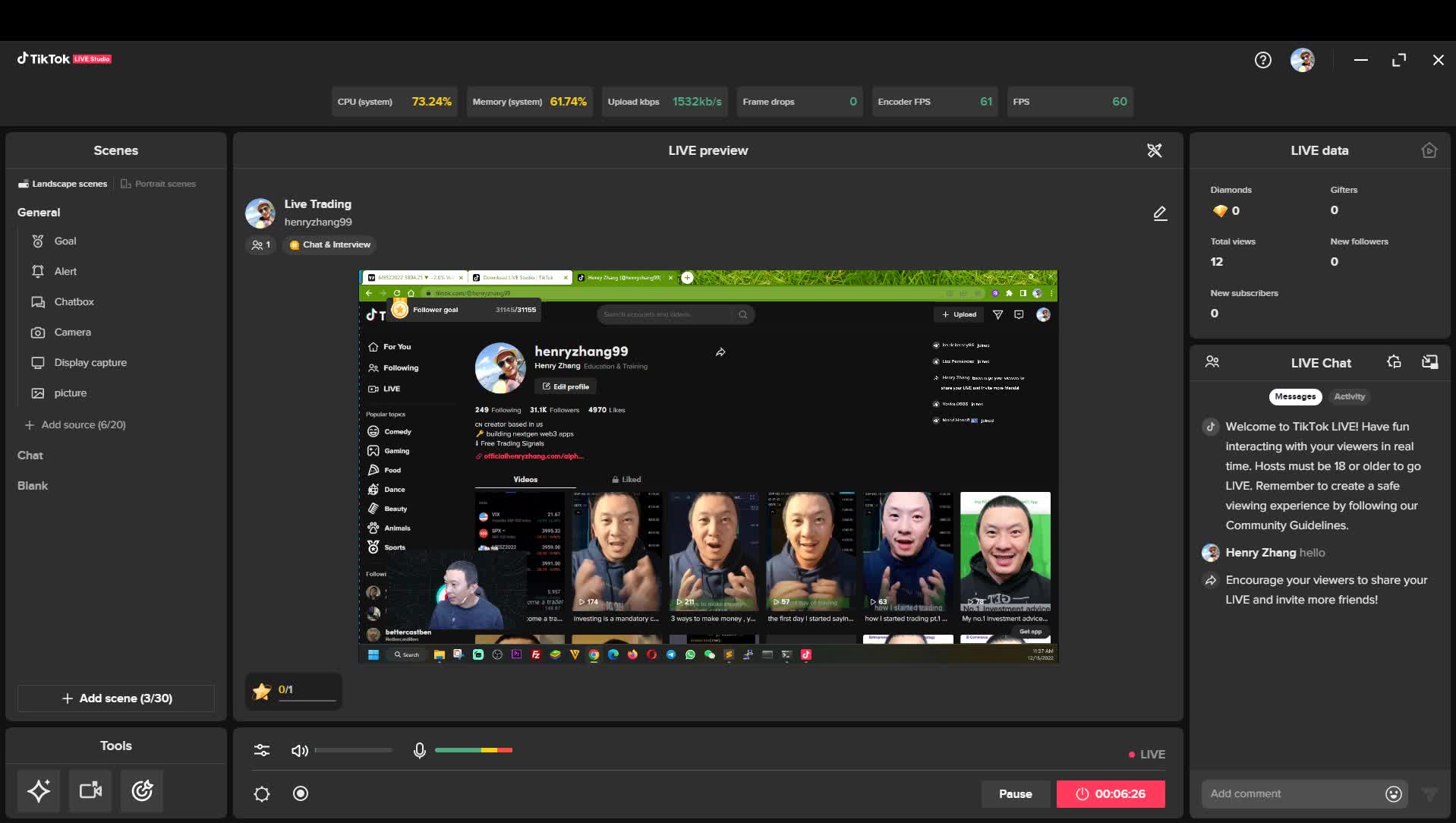Start recording with the record button
This screenshot has height=823, width=1456.
301,794
